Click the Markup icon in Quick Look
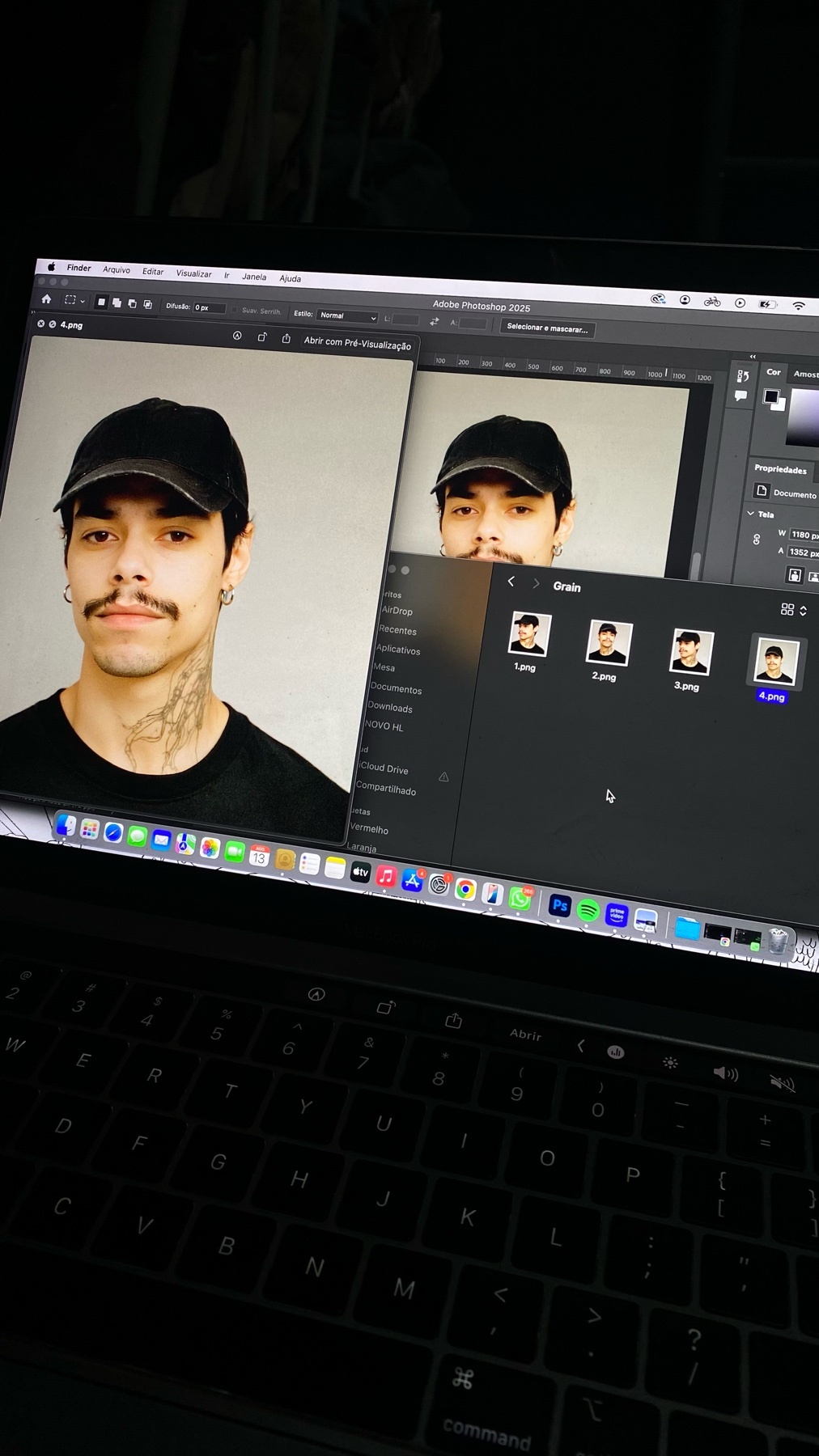 click(x=237, y=336)
